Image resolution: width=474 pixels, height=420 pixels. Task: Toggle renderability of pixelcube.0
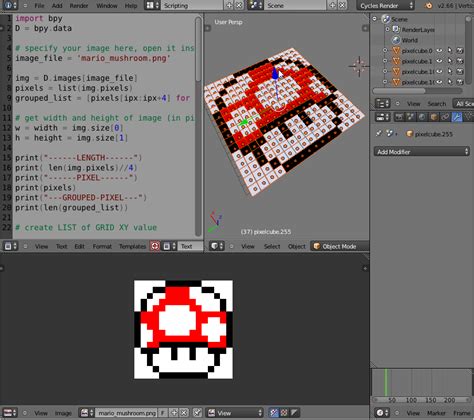pyautogui.click(x=460, y=50)
